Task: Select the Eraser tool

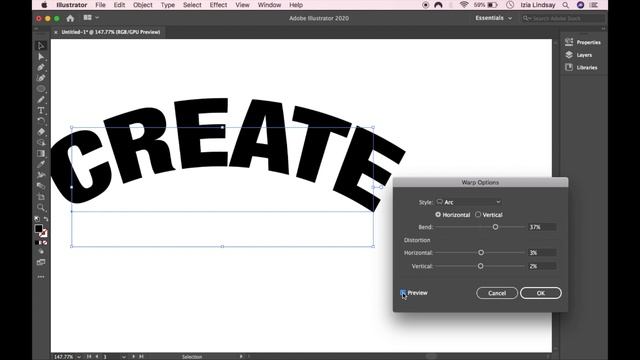Action: point(41,132)
